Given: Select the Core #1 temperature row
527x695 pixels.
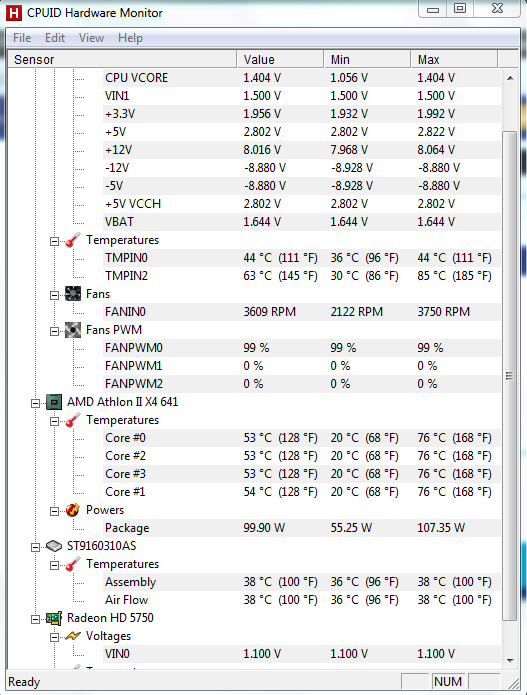Looking at the screenshot, I should (302, 492).
